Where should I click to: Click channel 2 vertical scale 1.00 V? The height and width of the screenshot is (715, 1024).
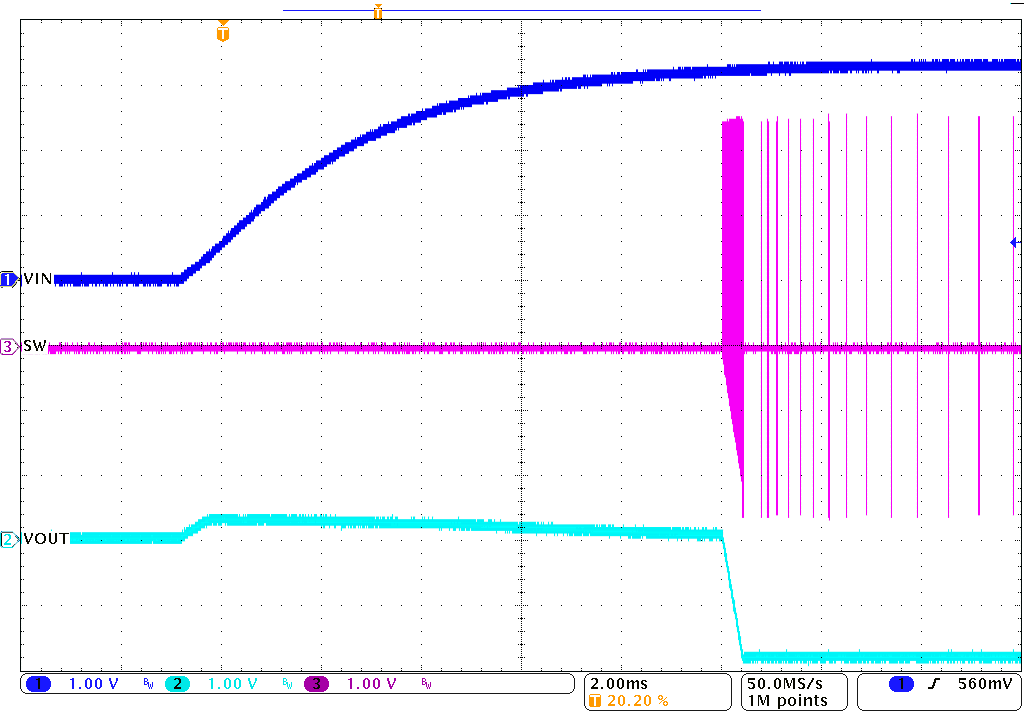tap(232, 684)
